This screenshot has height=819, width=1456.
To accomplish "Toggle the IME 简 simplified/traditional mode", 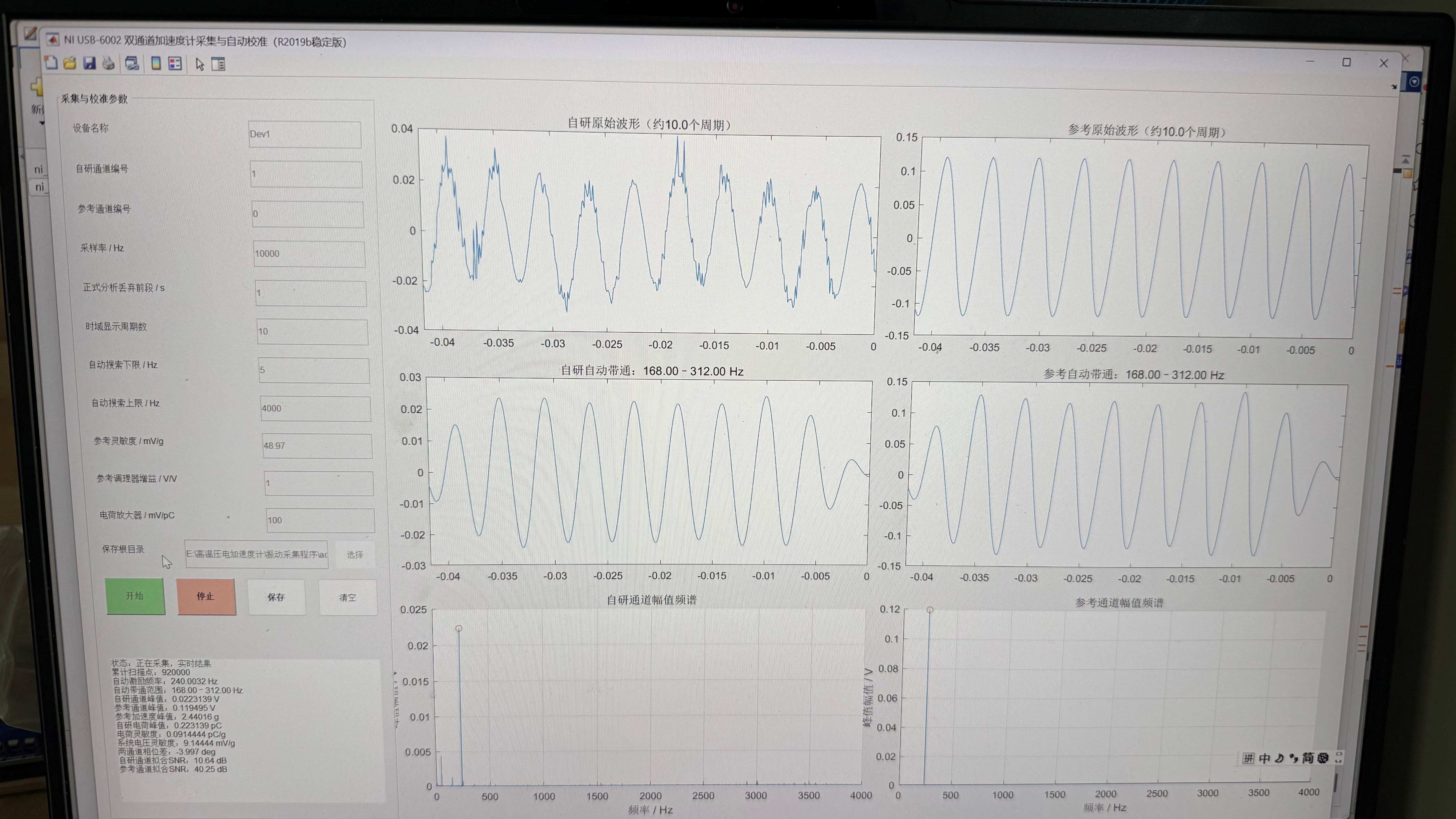I will pos(1308,758).
